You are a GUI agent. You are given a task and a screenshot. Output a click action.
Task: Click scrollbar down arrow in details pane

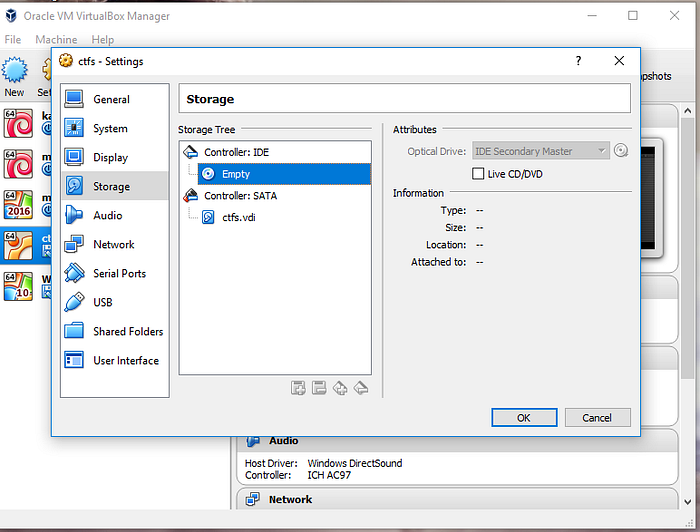[x=688, y=502]
